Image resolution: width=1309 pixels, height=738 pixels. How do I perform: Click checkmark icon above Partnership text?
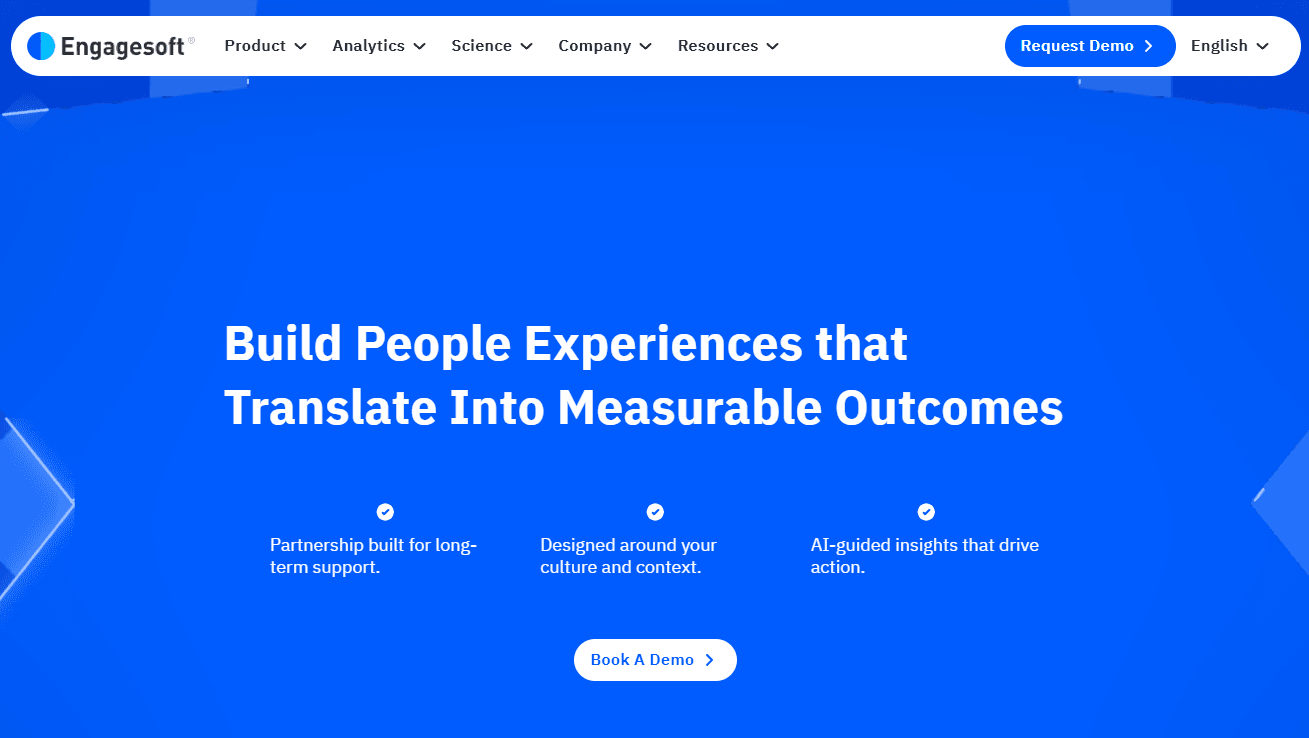(385, 512)
